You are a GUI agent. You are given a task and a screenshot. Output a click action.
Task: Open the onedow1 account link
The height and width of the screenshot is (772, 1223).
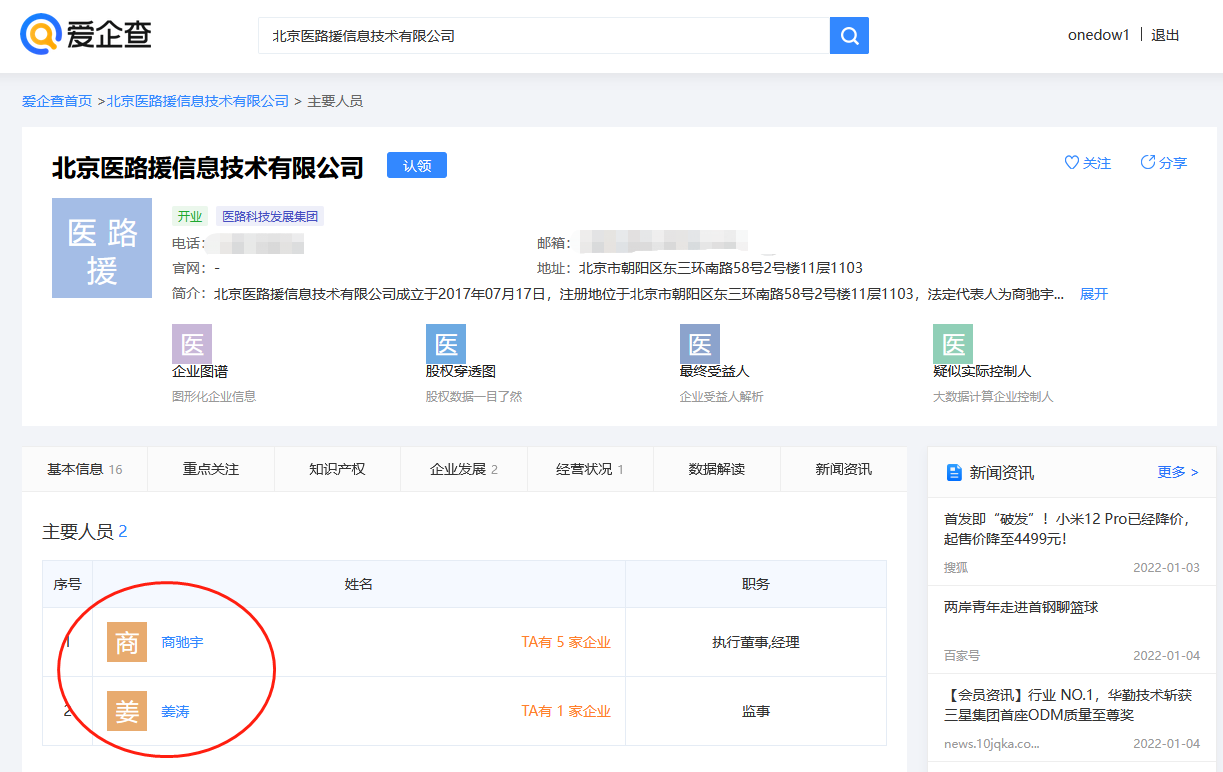tap(1098, 35)
